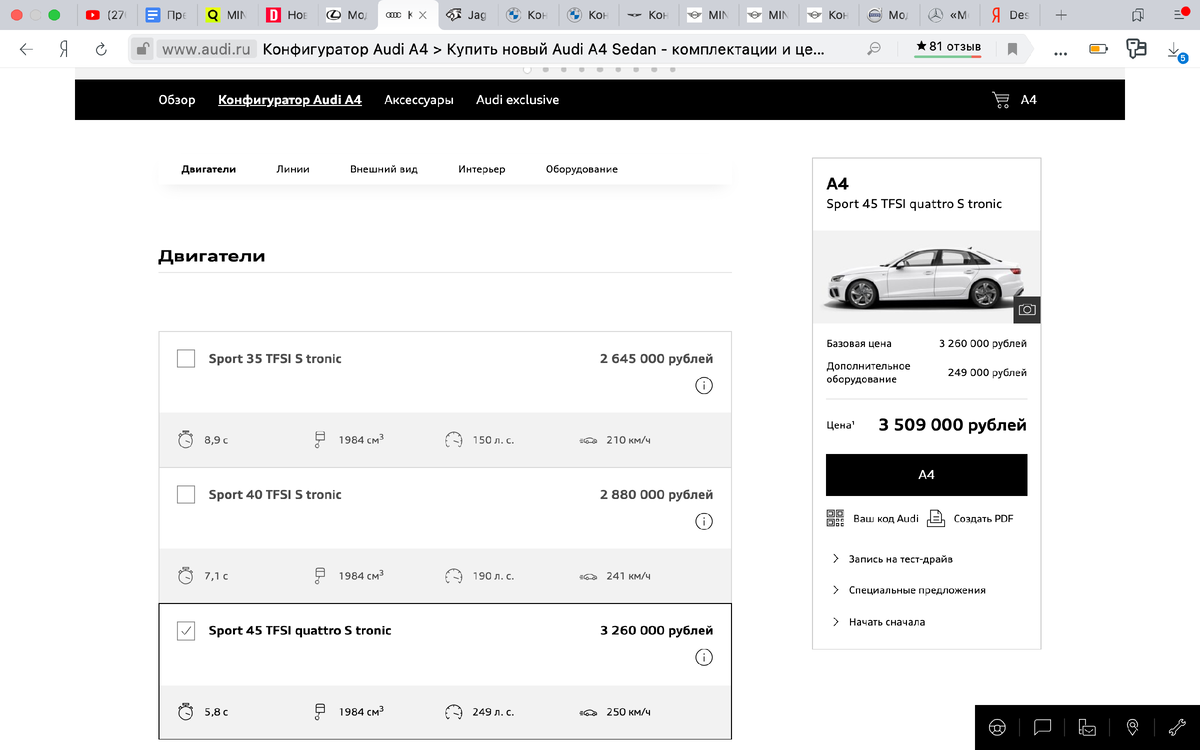Open info for Sport 45 TFSI quattro
The image size is (1200, 750).
(x=703, y=658)
